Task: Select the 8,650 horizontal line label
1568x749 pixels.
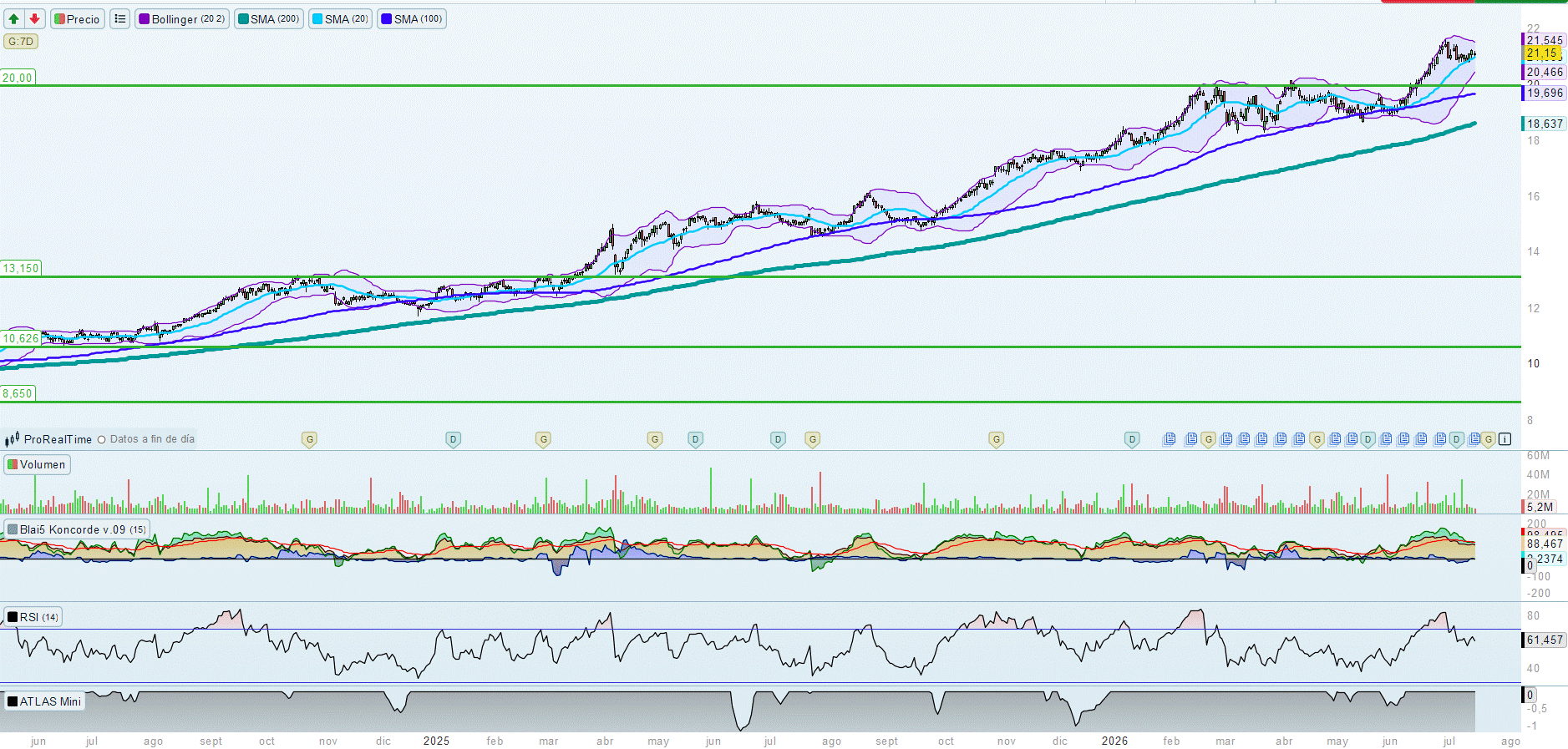Action: point(18,393)
